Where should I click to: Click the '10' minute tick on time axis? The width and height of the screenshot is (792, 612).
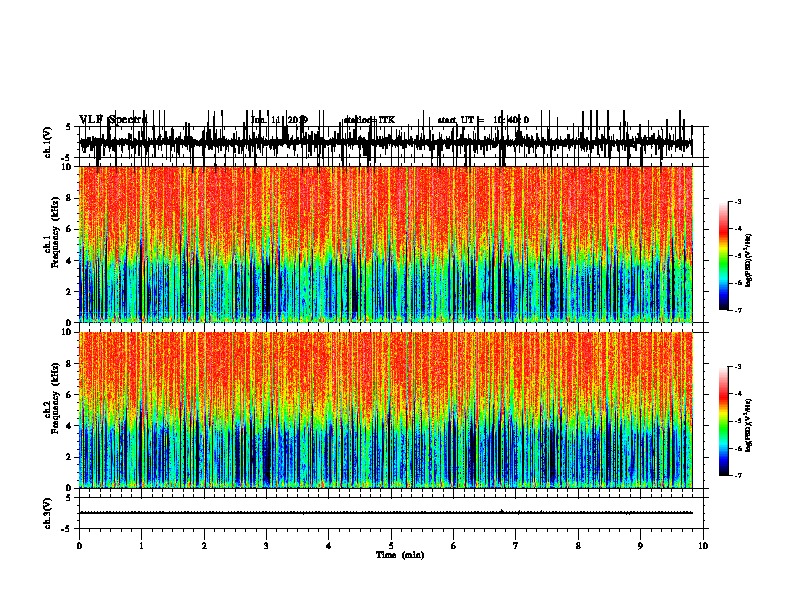[703, 546]
